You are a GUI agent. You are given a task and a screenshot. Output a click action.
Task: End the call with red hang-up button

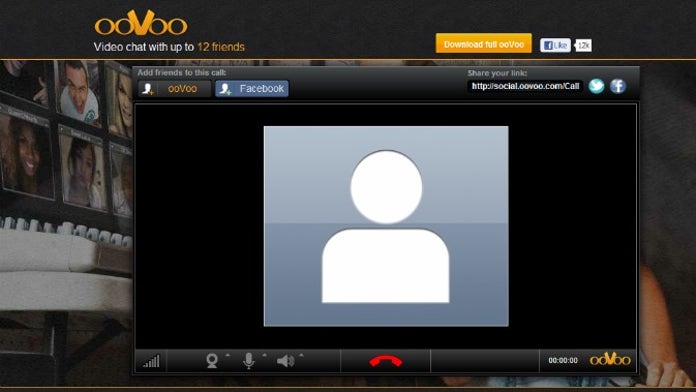pos(385,361)
